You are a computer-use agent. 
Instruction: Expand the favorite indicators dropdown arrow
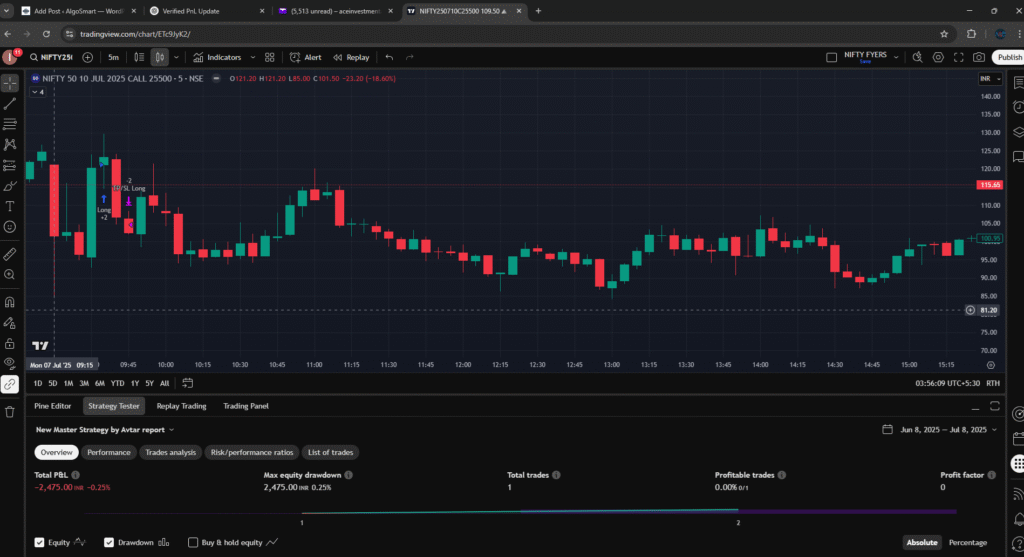253,57
